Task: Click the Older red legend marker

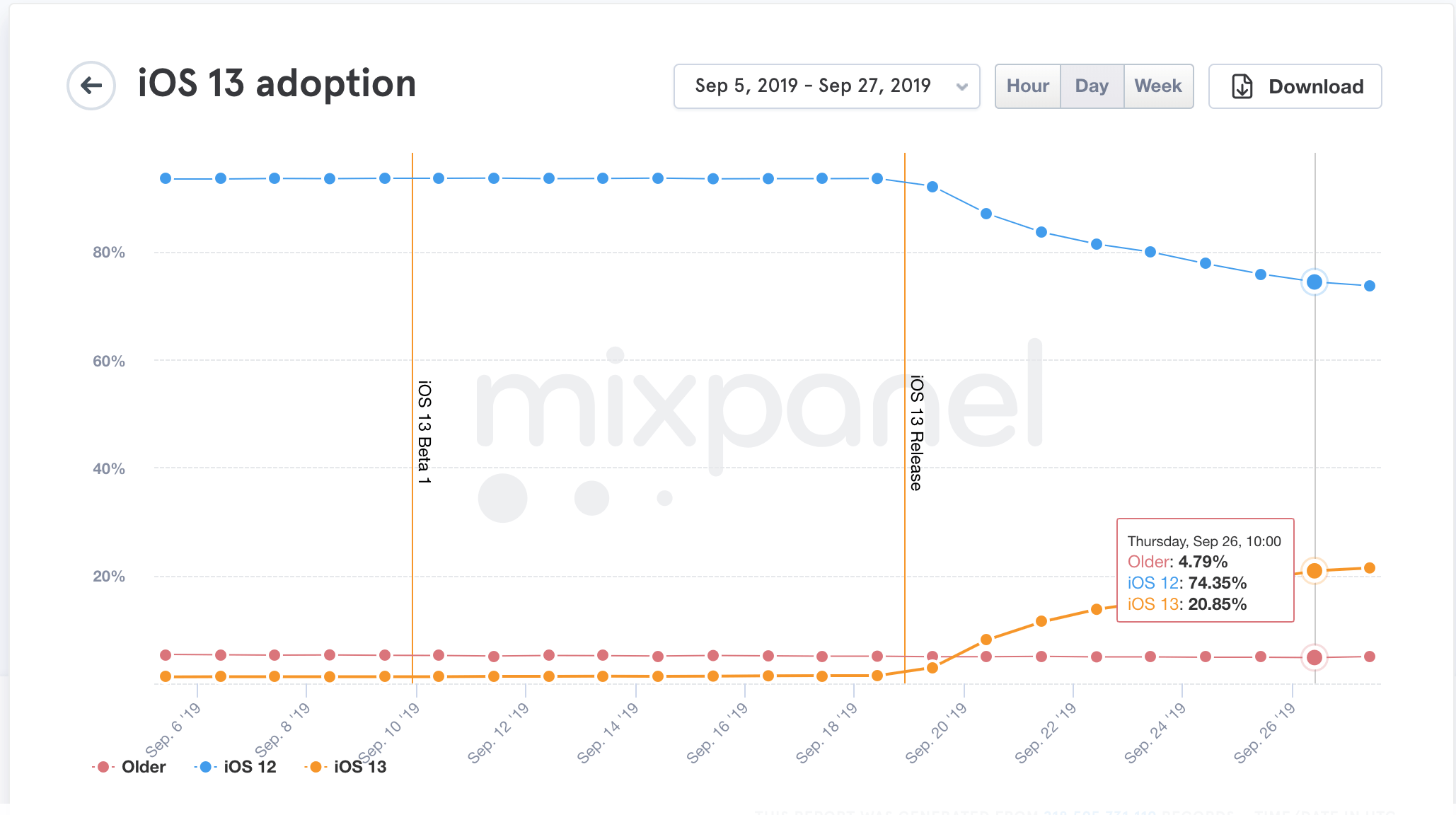Action: pos(103,767)
